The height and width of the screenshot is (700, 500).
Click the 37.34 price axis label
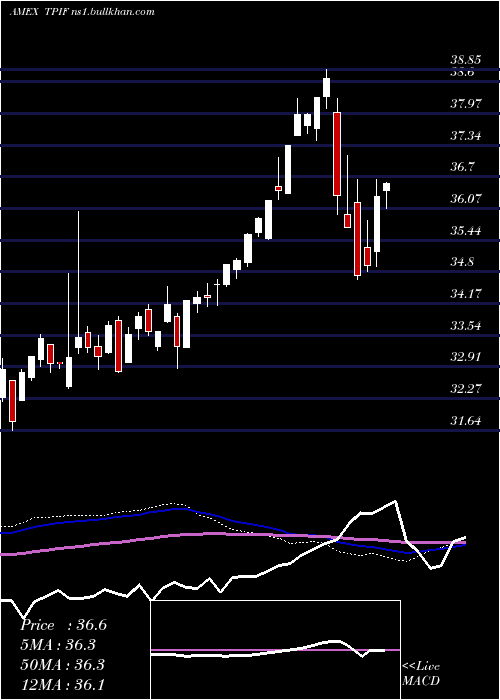466,135
